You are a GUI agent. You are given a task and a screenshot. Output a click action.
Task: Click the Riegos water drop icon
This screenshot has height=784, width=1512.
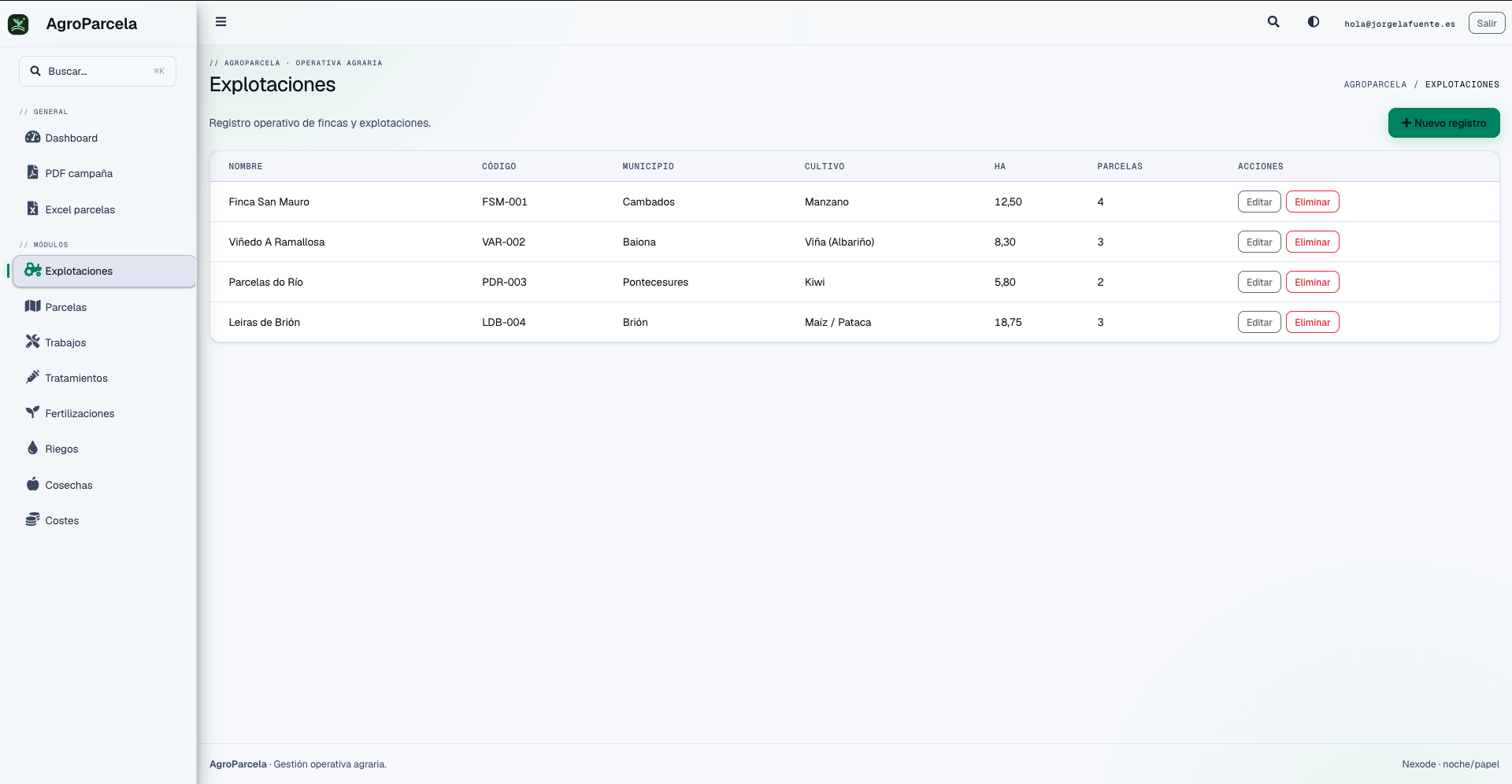[x=32, y=448]
